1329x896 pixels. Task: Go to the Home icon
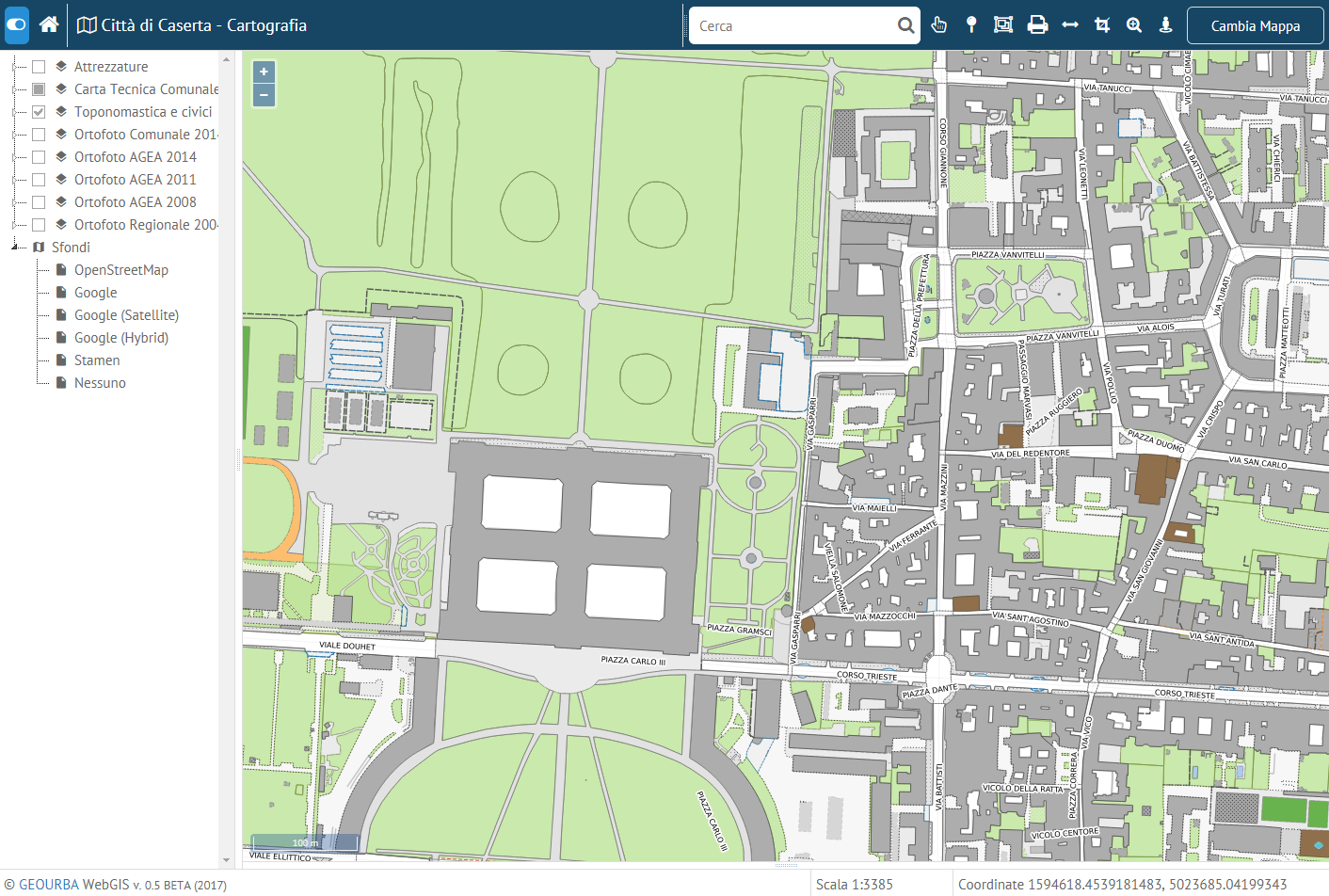[49, 24]
